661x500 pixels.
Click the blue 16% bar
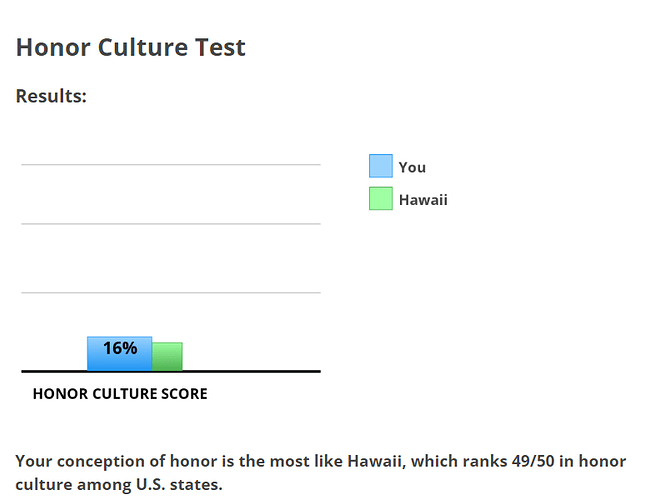coord(119,353)
